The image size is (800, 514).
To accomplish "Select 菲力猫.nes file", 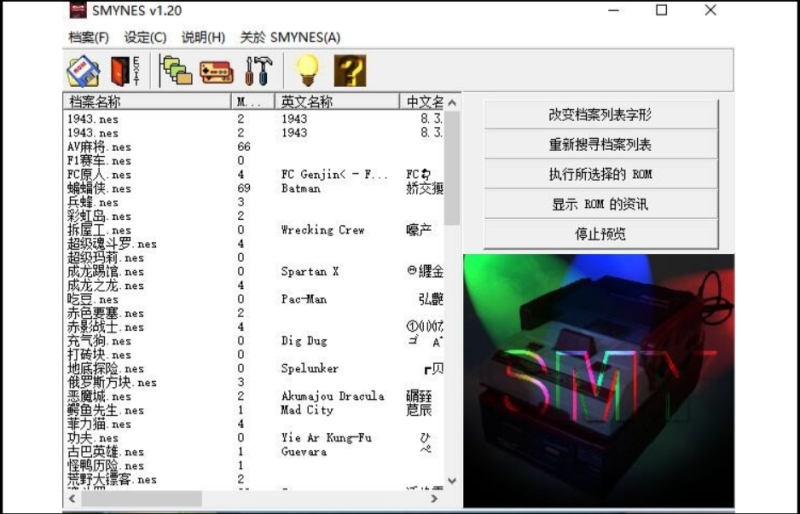I will click(x=99, y=424).
